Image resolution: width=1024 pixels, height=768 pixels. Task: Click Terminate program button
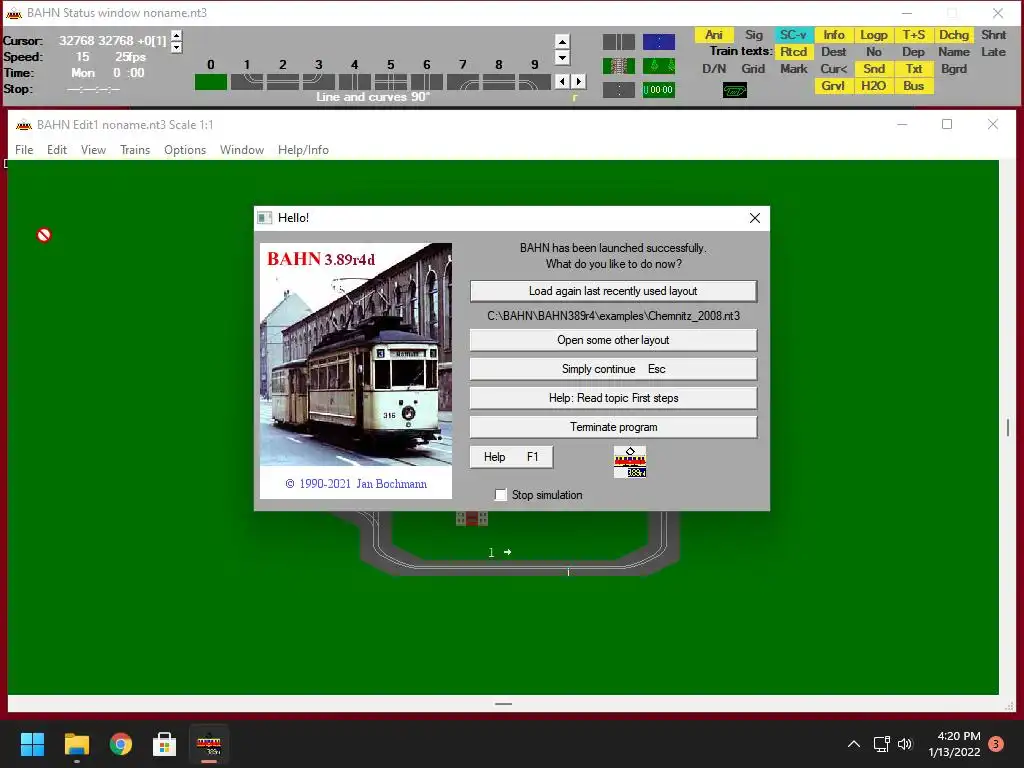613,427
